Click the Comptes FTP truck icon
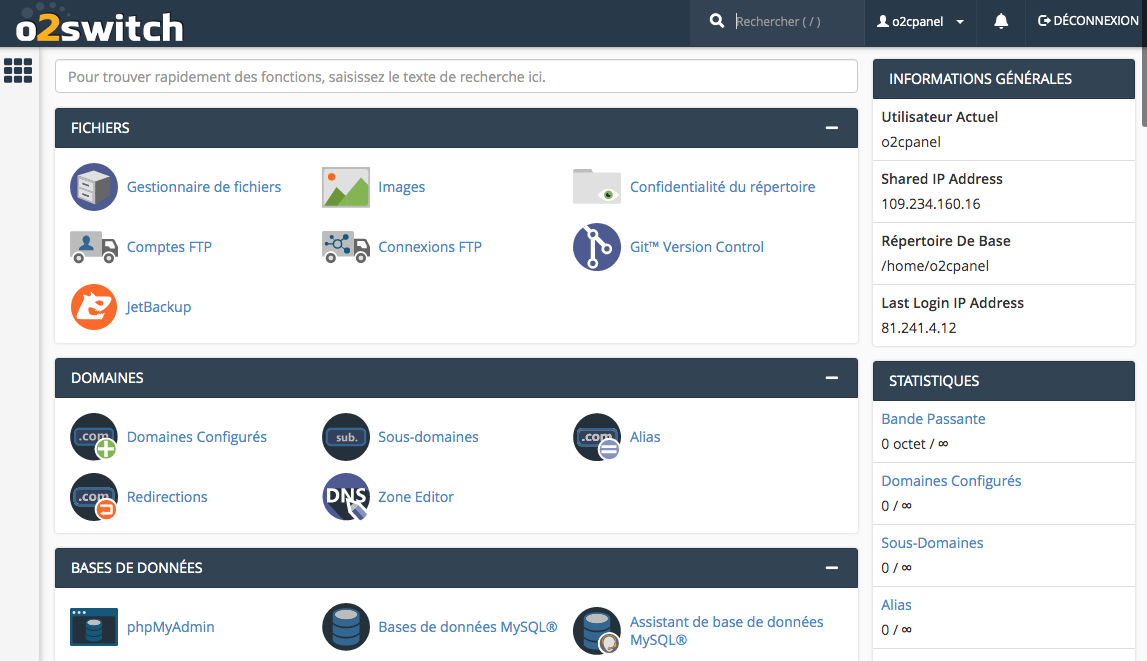Image resolution: width=1147 pixels, height=661 pixels. [x=94, y=247]
